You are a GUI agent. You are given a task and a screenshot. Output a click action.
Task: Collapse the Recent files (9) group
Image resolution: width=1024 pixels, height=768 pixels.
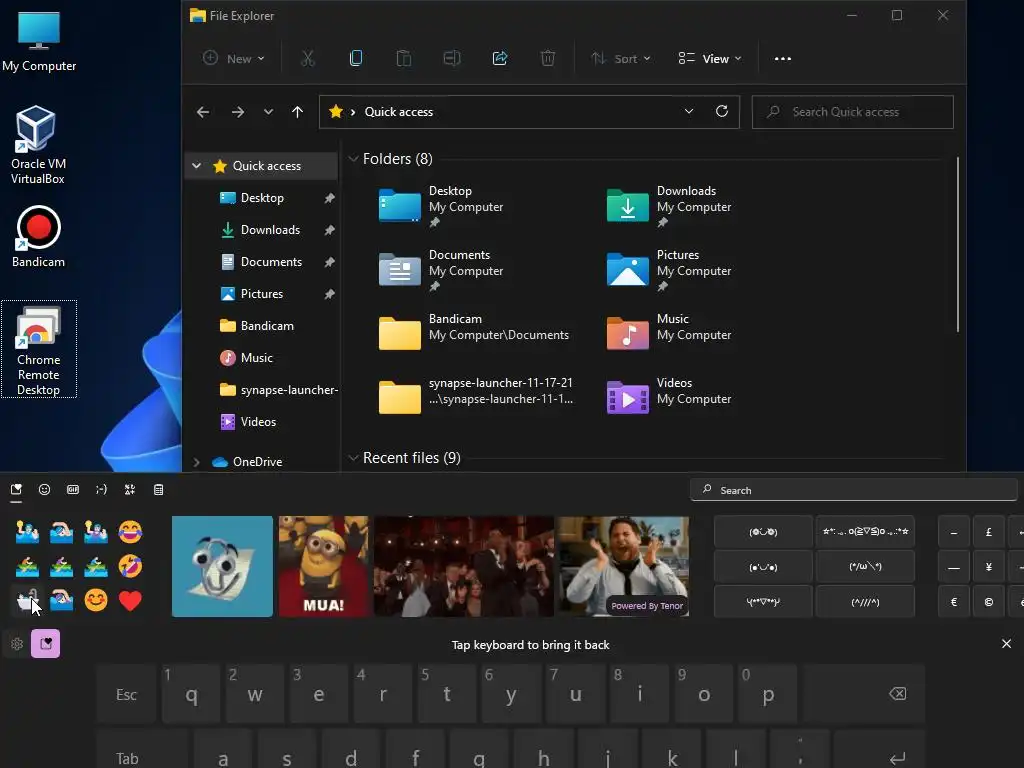(x=353, y=458)
